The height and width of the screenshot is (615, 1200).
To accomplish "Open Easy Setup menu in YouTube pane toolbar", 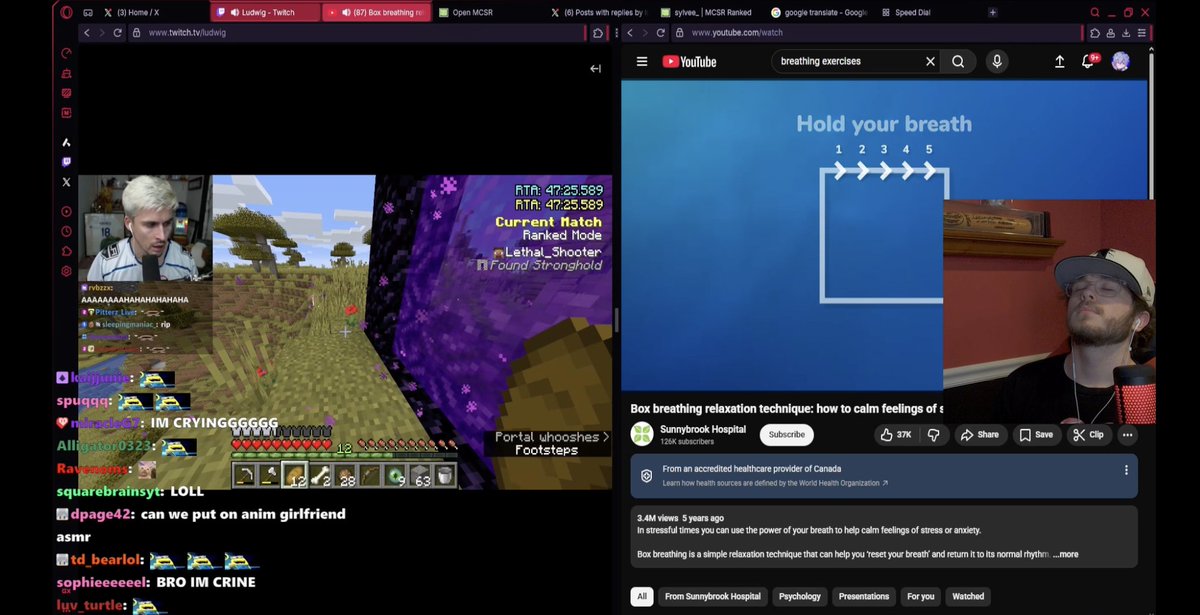I will pos(1142,32).
